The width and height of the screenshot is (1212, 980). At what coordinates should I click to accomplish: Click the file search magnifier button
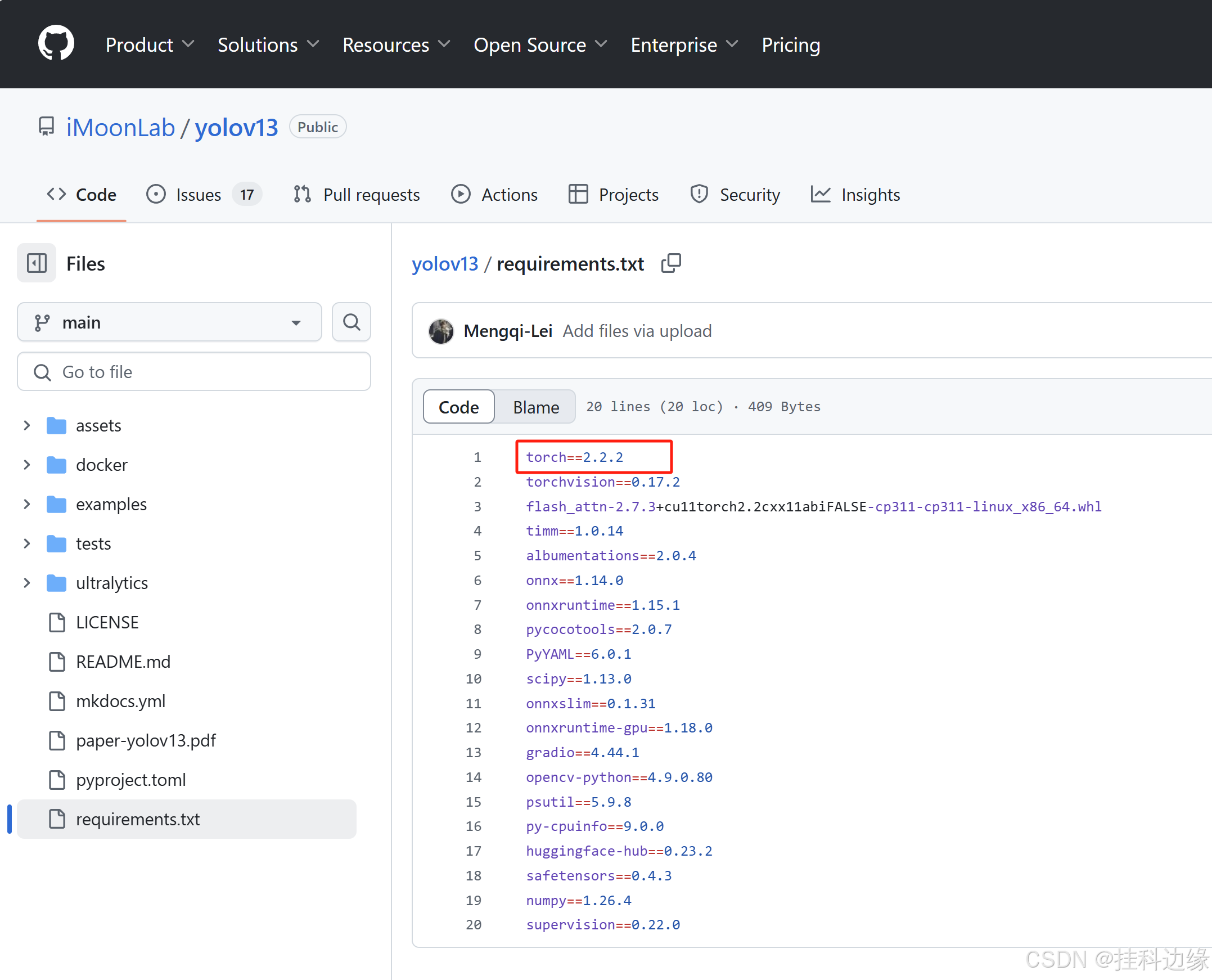[351, 322]
